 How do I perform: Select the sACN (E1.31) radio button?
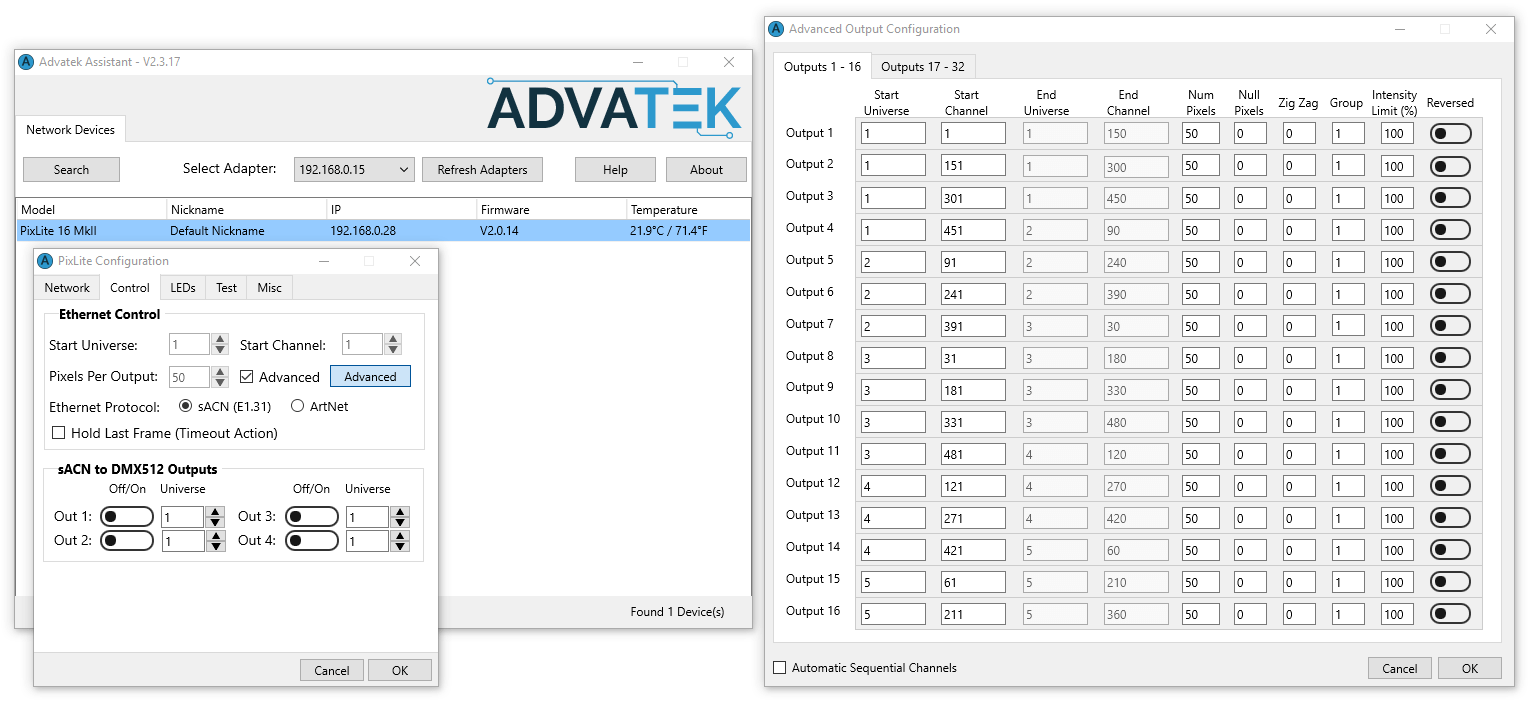coord(186,406)
